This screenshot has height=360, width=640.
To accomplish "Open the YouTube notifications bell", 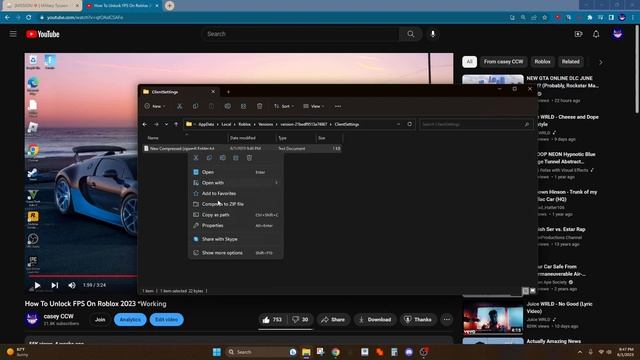I will click(x=596, y=34).
